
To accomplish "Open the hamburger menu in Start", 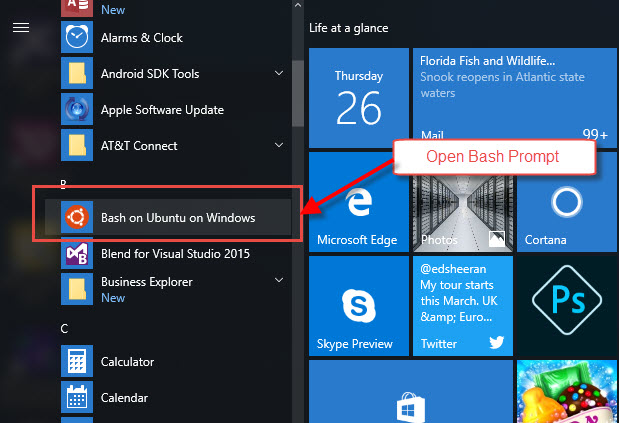I will tap(21, 28).
